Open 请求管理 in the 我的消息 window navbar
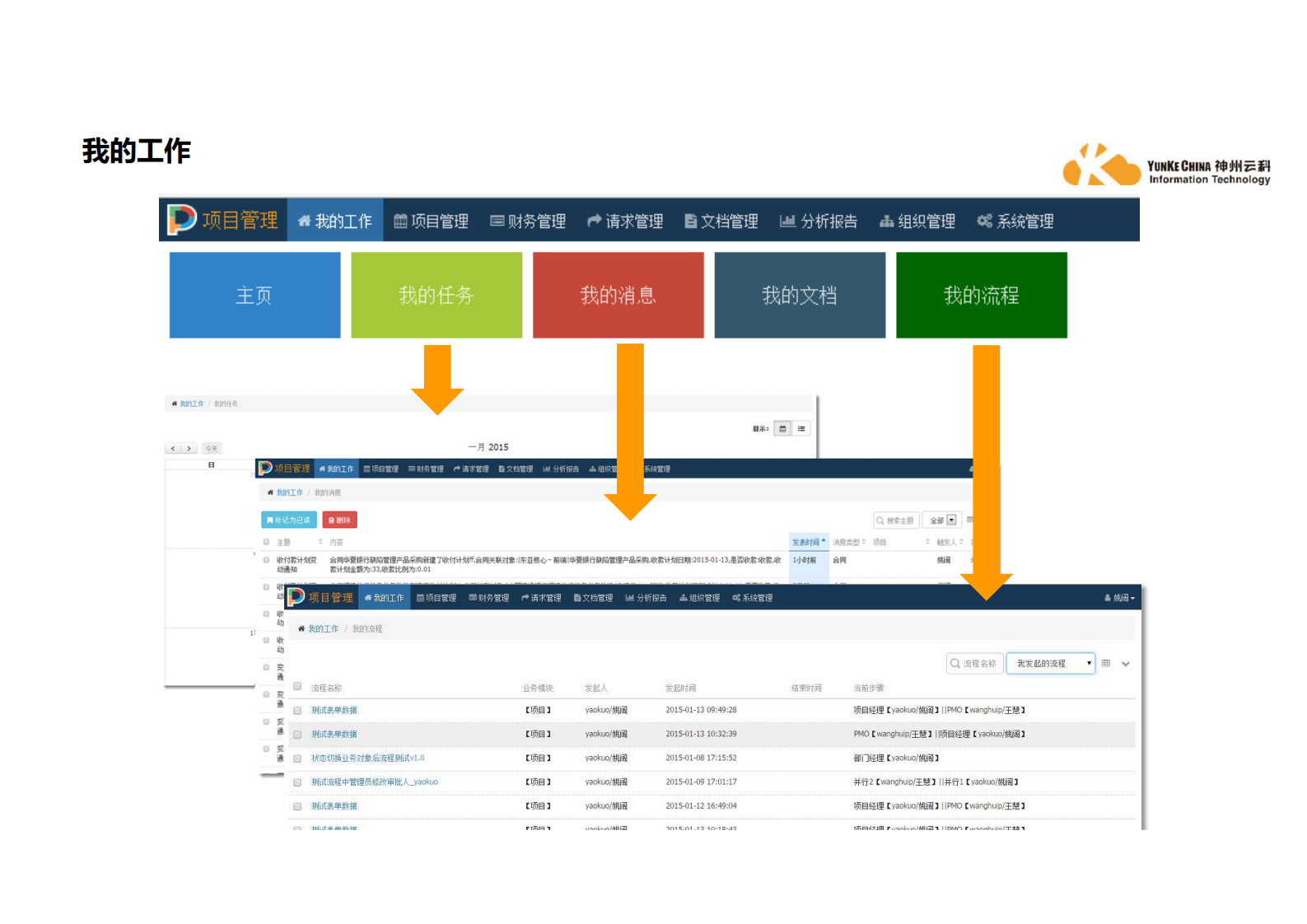This screenshot has height=924, width=1307. tap(471, 469)
